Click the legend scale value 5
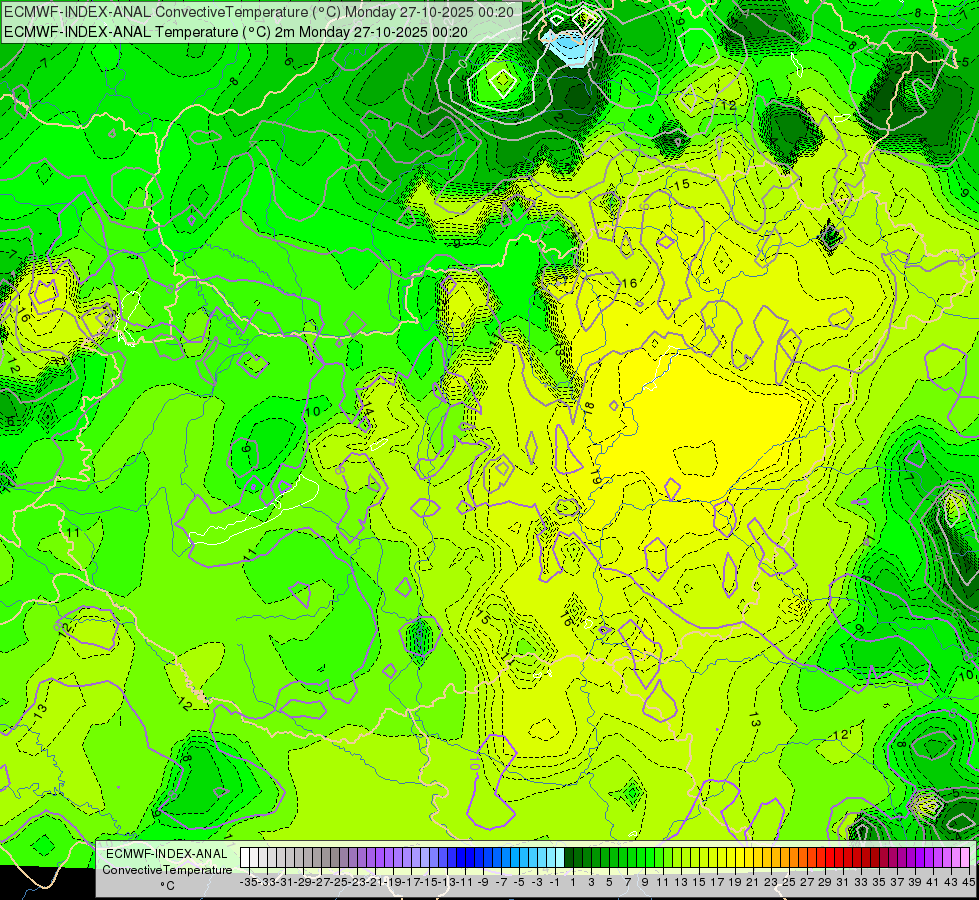Screen dimensions: 979x900 point(609,882)
